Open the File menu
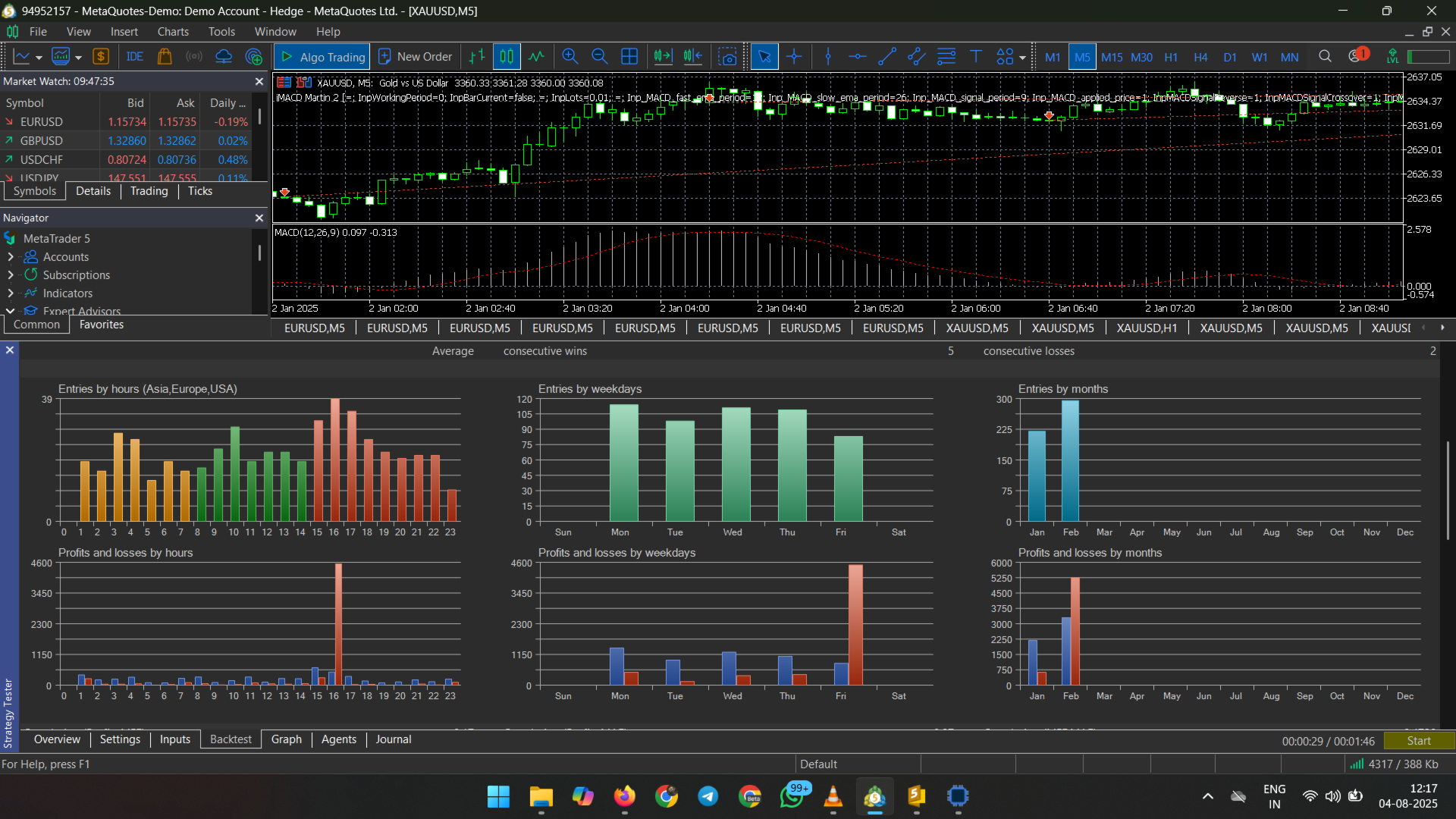Viewport: 1456px width, 819px height. [38, 32]
